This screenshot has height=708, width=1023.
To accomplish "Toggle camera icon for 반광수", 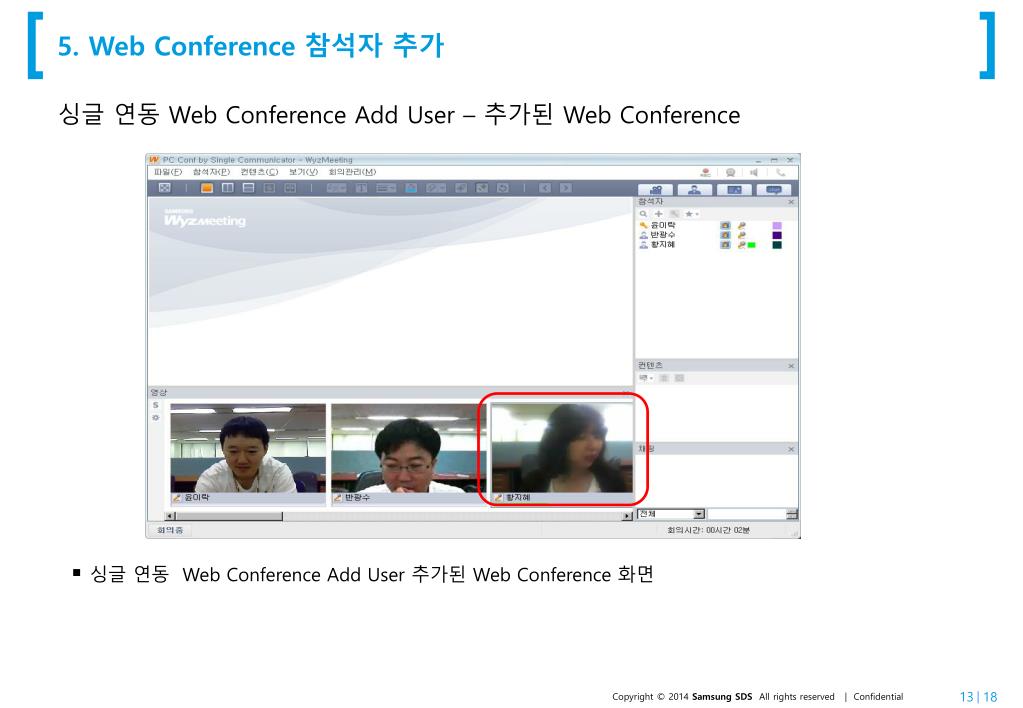I will click(725, 235).
